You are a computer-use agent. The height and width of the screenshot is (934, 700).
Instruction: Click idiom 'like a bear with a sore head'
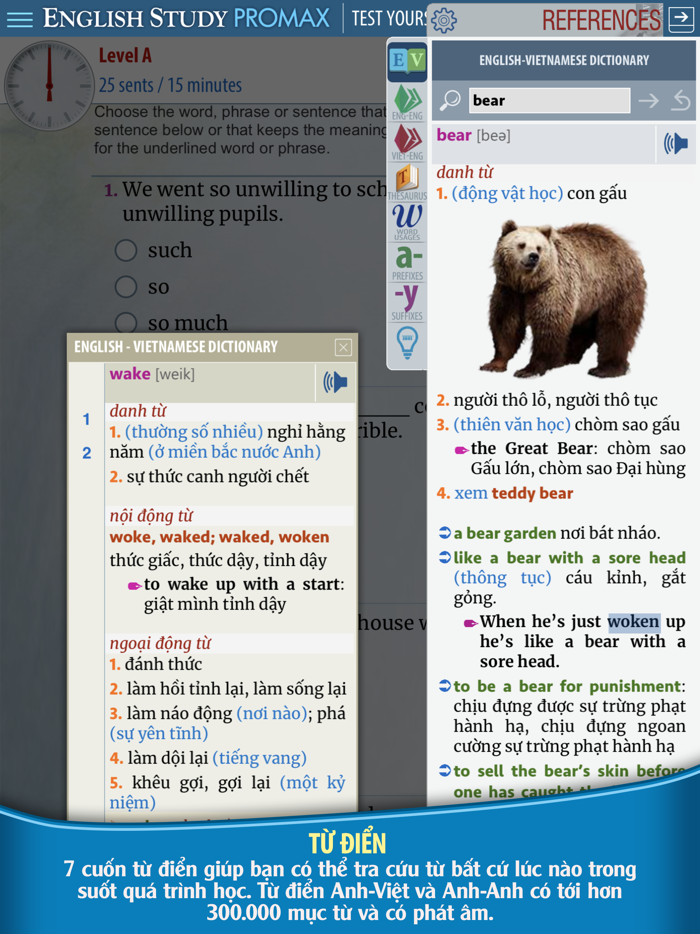tap(570, 558)
